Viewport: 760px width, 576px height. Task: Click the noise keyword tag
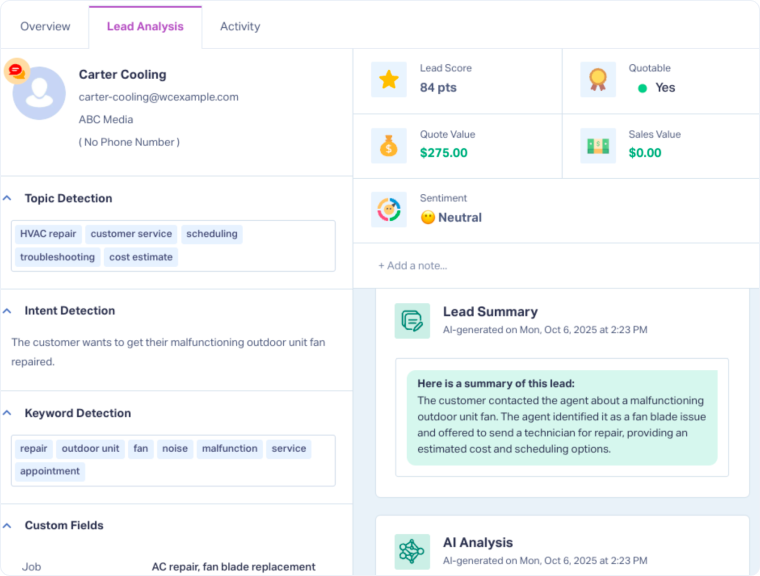[174, 448]
